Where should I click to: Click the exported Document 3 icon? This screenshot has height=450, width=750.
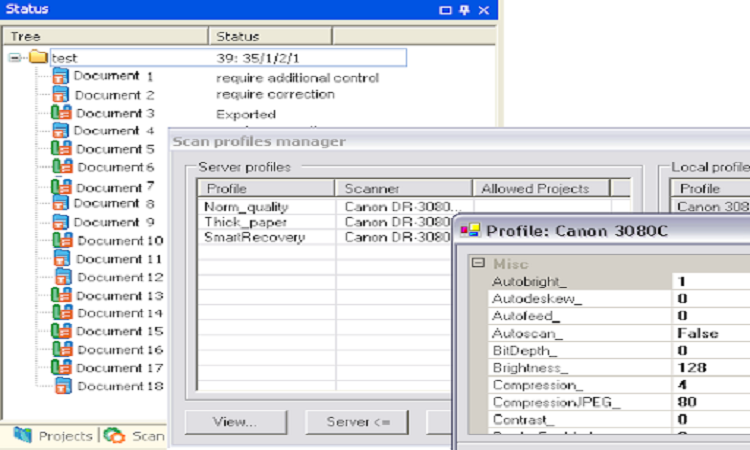point(62,113)
